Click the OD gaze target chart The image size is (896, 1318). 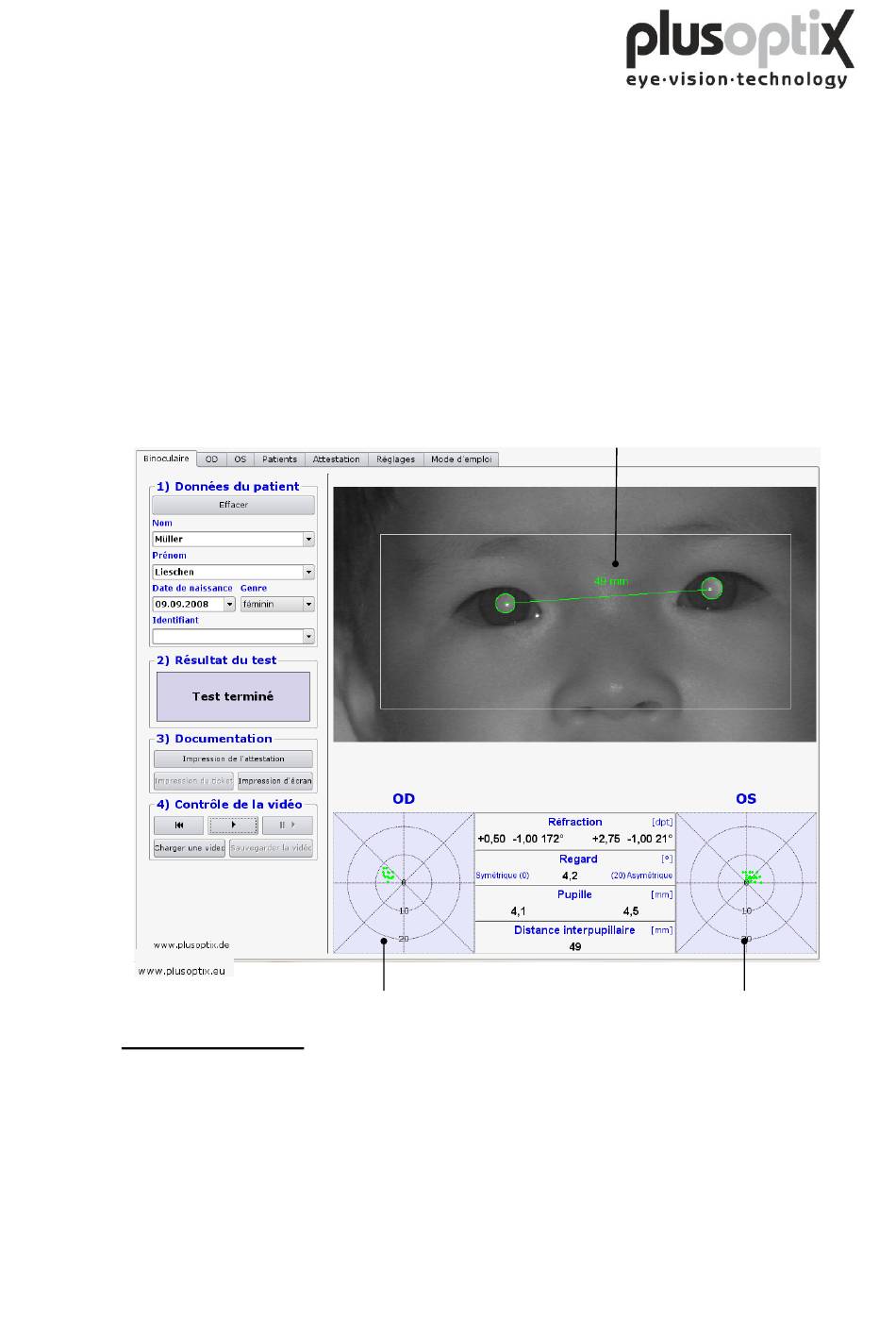click(404, 882)
